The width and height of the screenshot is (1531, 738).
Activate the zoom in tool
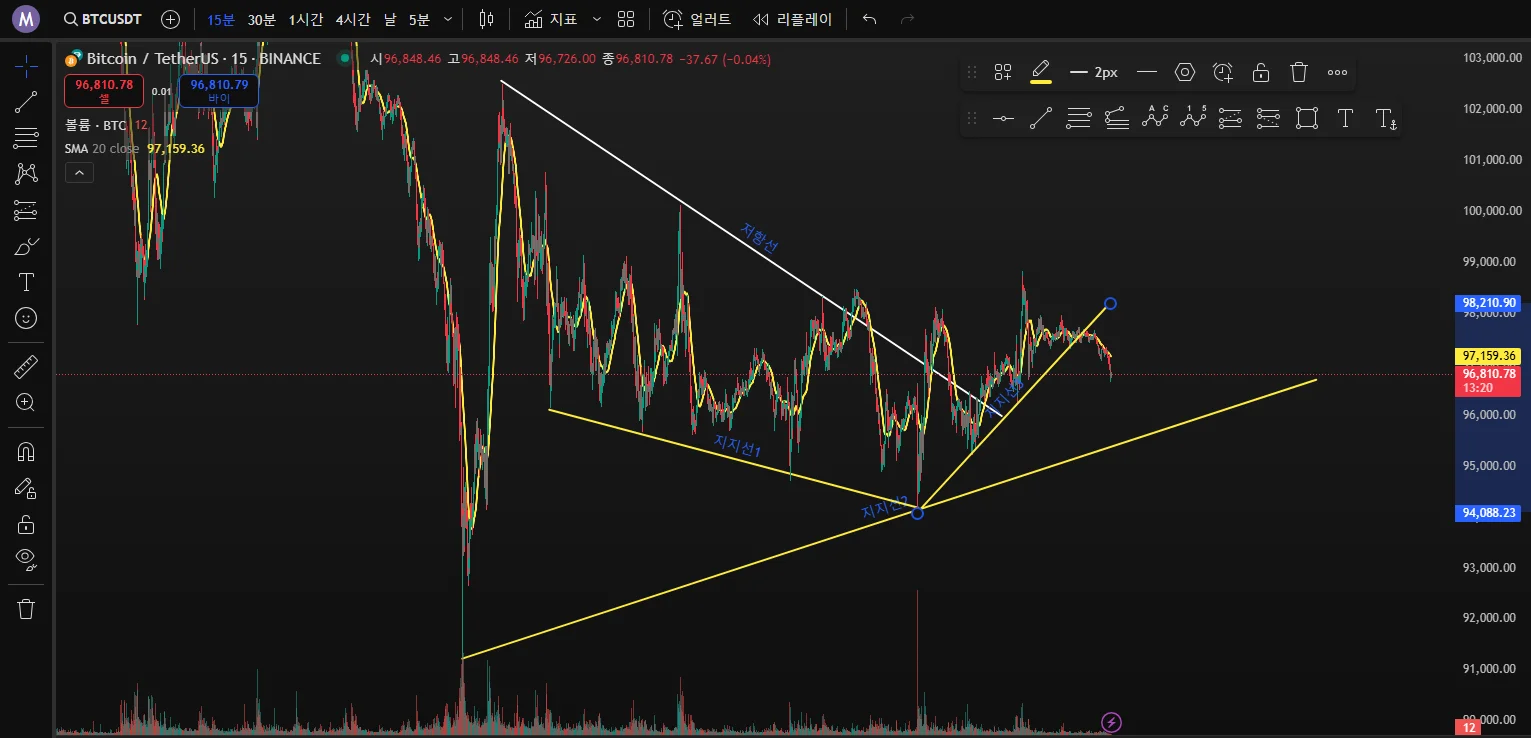26,403
